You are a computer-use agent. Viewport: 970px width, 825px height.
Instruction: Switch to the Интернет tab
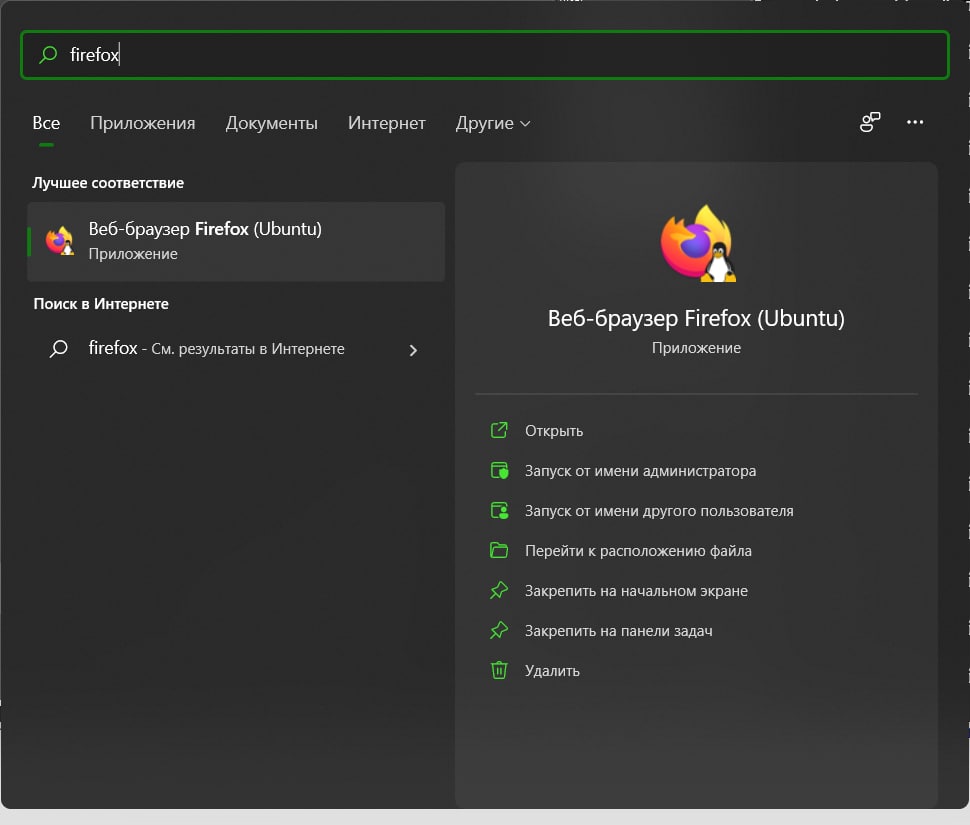tap(387, 123)
